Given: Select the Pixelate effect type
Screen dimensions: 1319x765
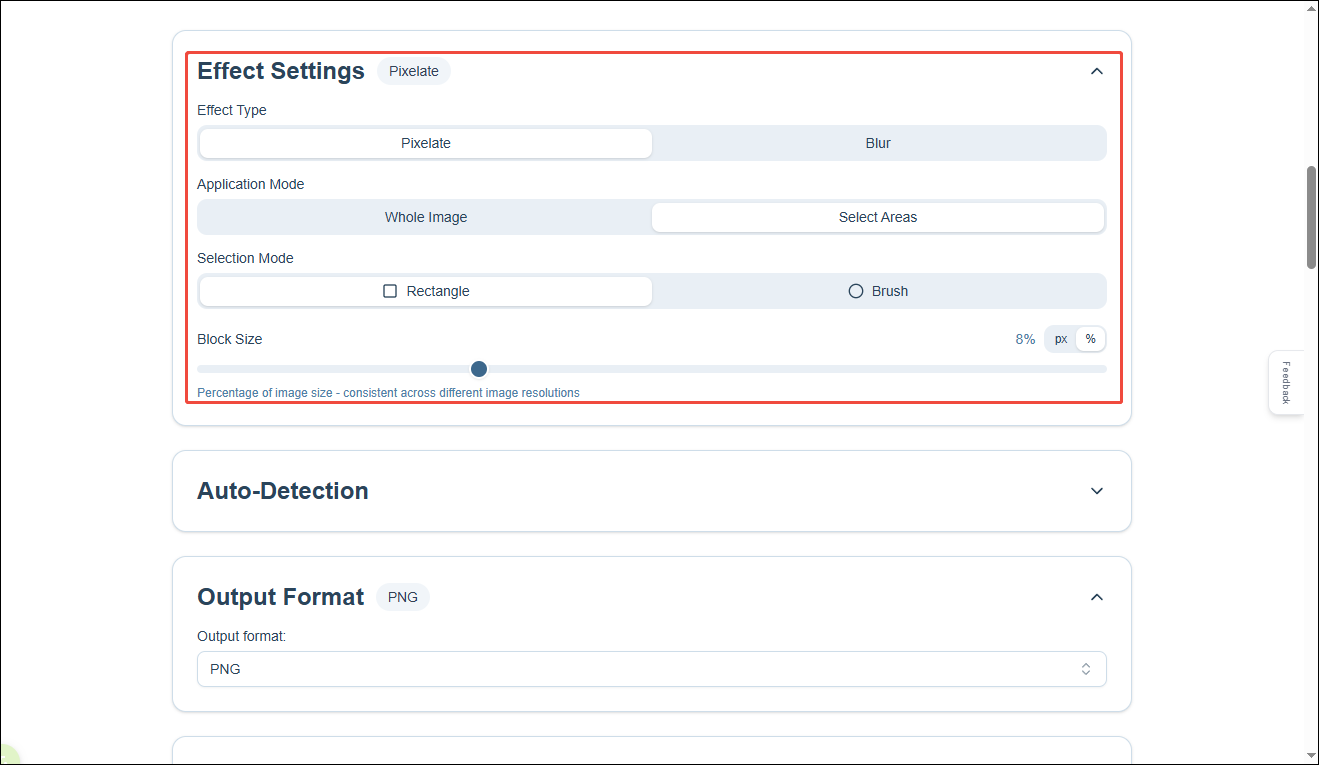Looking at the screenshot, I should (x=425, y=143).
